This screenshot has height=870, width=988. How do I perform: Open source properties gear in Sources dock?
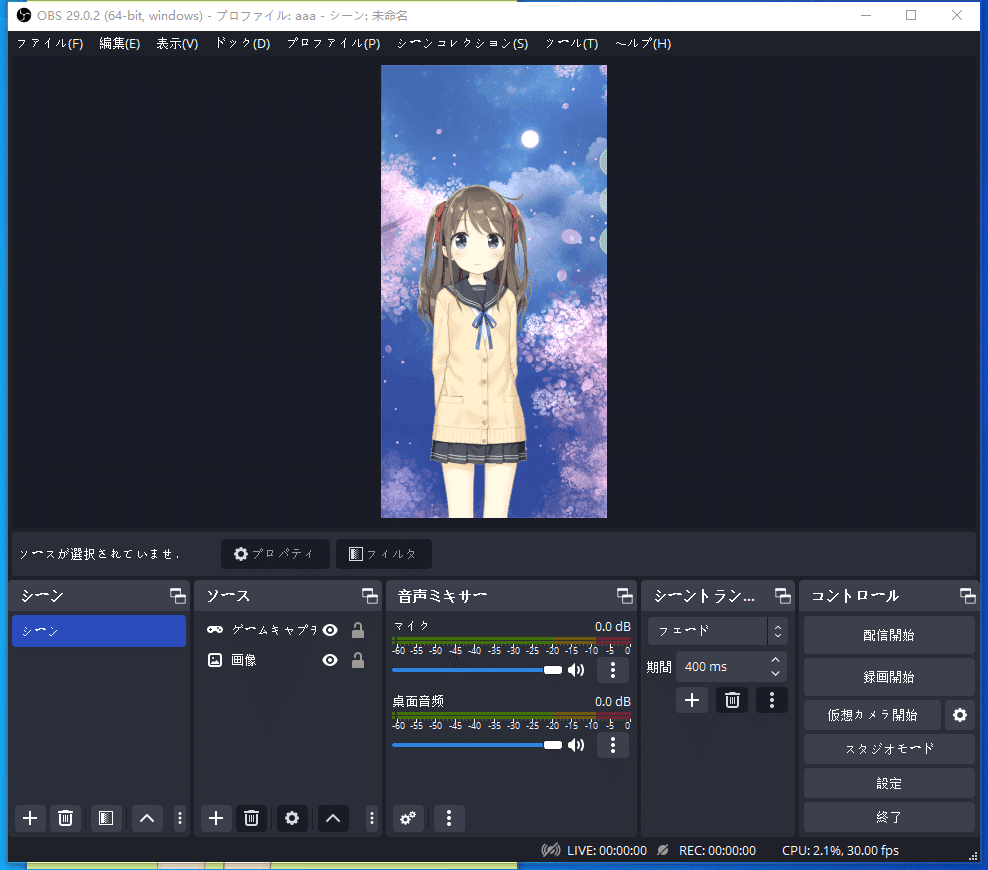(292, 818)
